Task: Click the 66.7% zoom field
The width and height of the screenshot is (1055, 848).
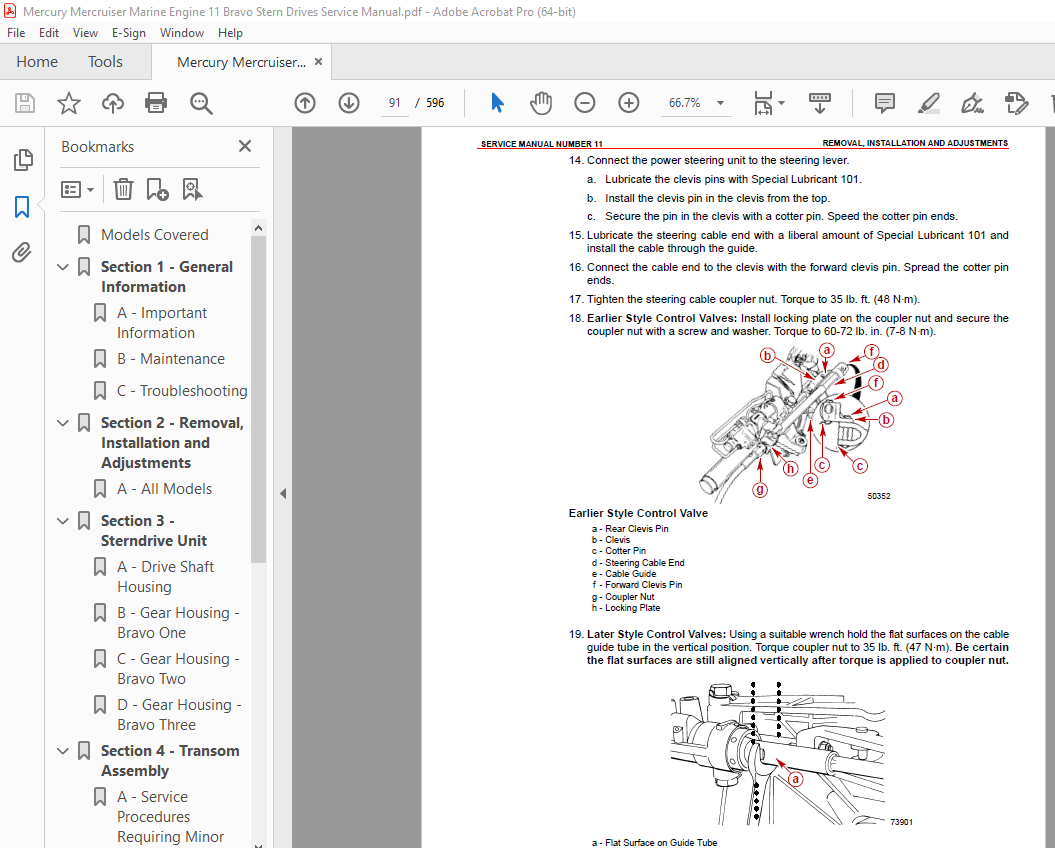Action: [685, 103]
